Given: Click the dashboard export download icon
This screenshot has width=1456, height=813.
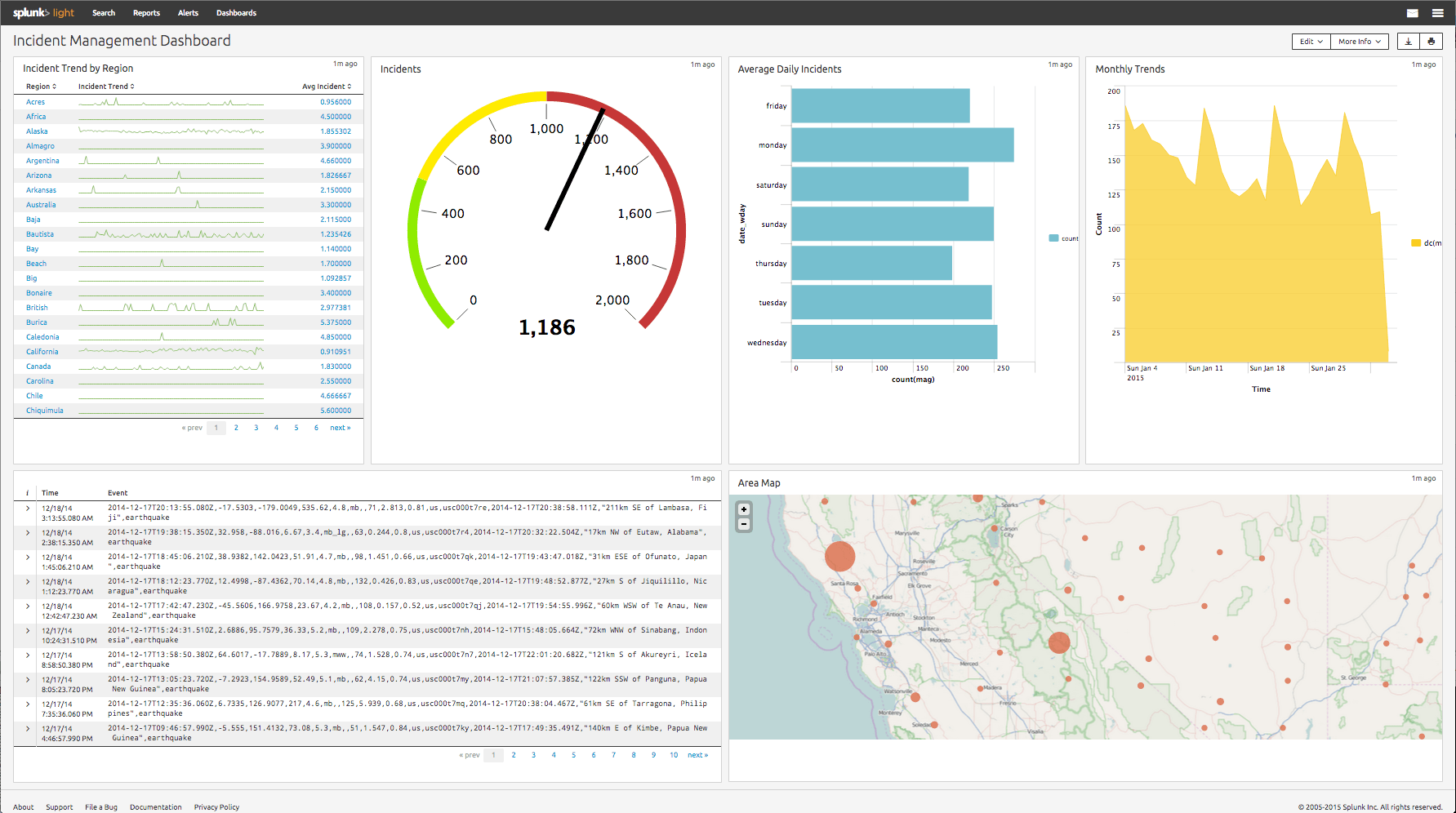Looking at the screenshot, I should coord(1407,41).
